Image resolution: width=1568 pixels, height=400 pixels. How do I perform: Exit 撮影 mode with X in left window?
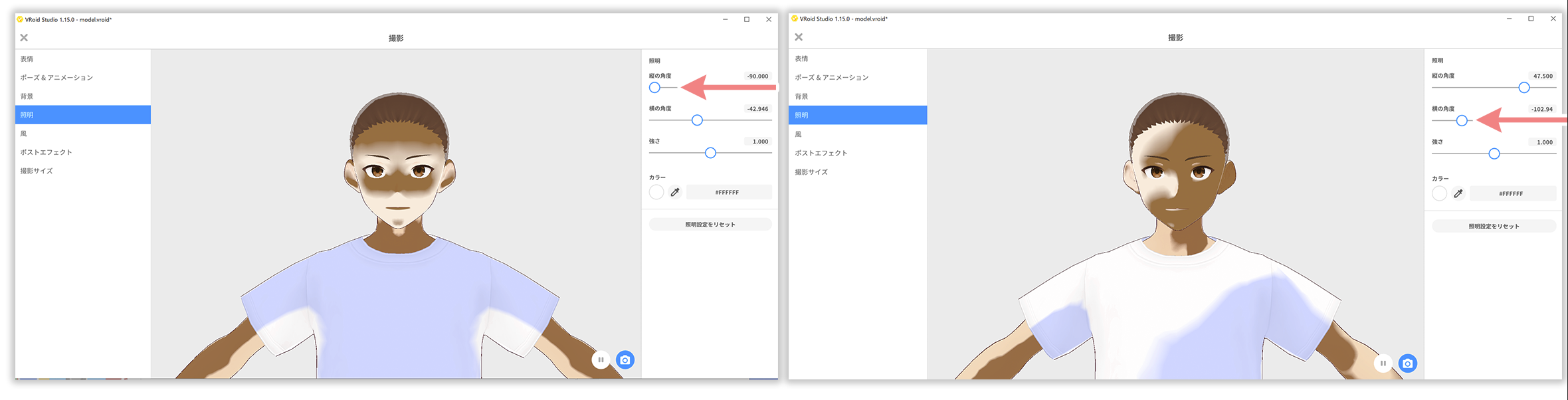click(24, 38)
